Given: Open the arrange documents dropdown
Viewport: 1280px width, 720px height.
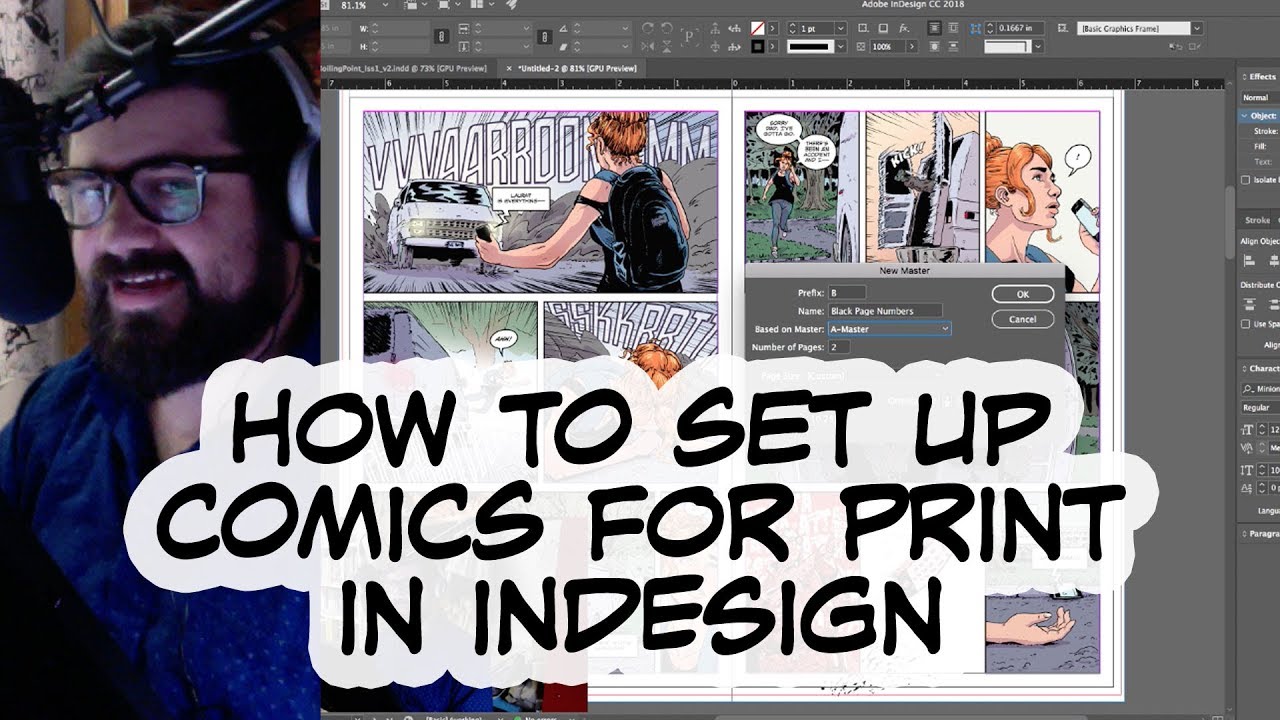Looking at the screenshot, I should pyautogui.click(x=491, y=5).
